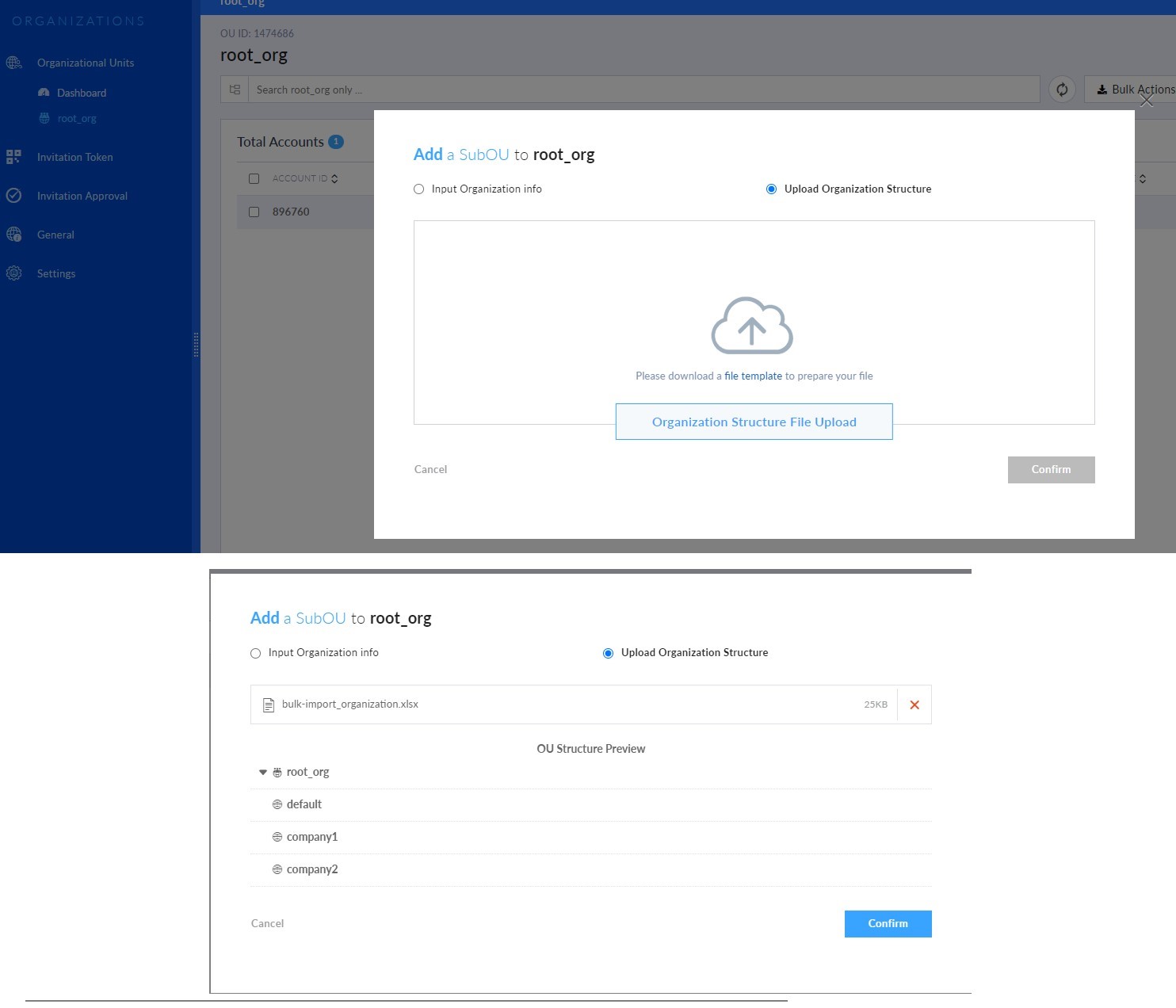
Task: Select Upload Organization Structure in upper dialog
Action: pyautogui.click(x=771, y=189)
